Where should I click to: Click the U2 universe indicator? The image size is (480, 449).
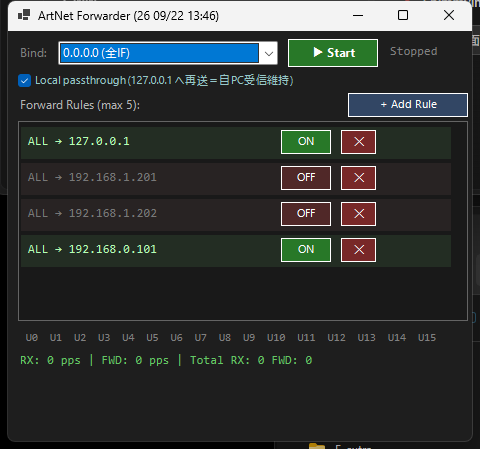(80, 338)
